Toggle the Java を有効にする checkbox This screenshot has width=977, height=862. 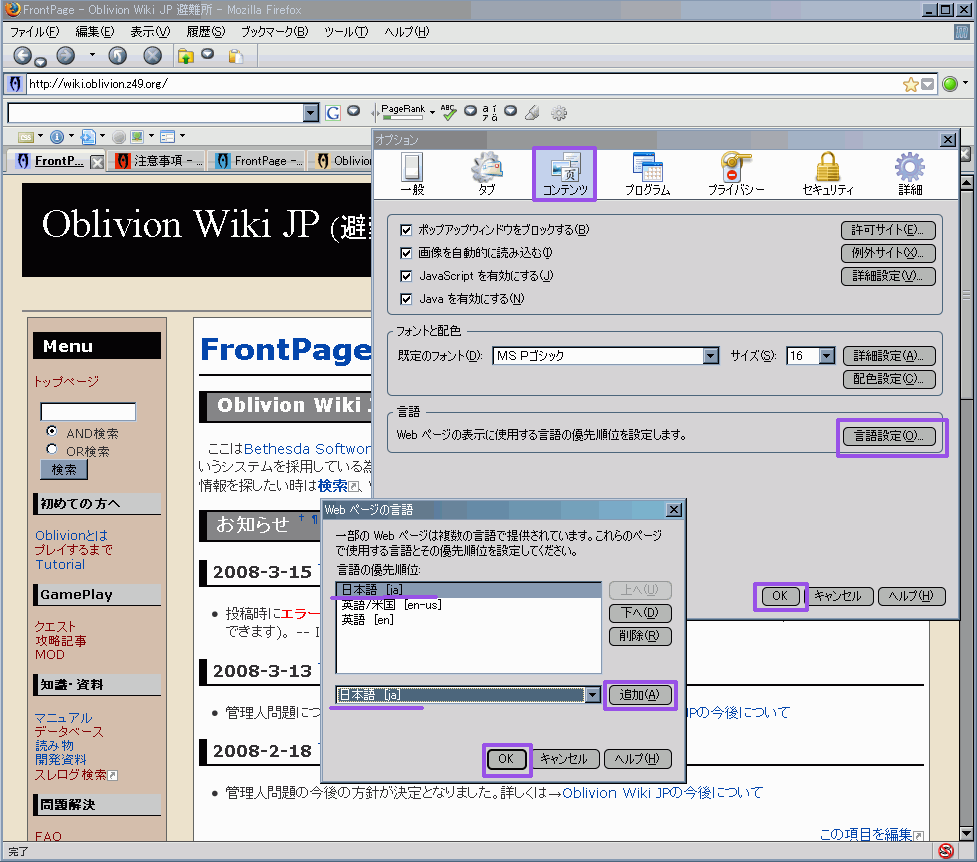pyautogui.click(x=406, y=299)
